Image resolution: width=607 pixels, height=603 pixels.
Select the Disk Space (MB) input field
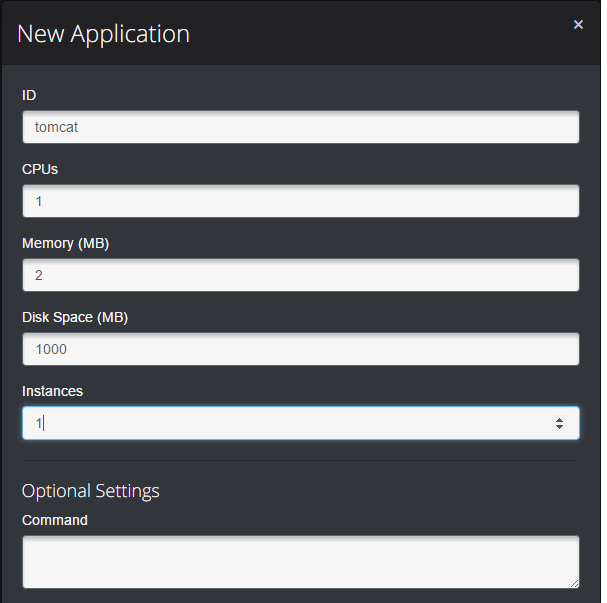[300, 349]
